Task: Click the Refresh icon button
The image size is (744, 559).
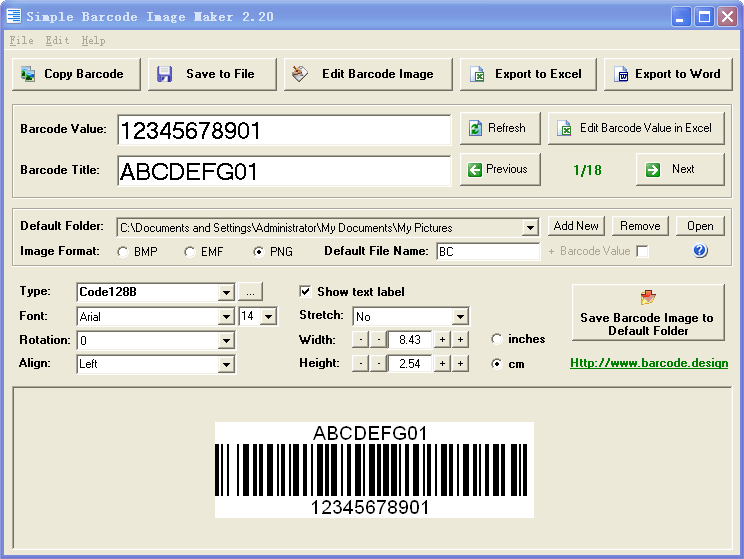Action: 500,128
